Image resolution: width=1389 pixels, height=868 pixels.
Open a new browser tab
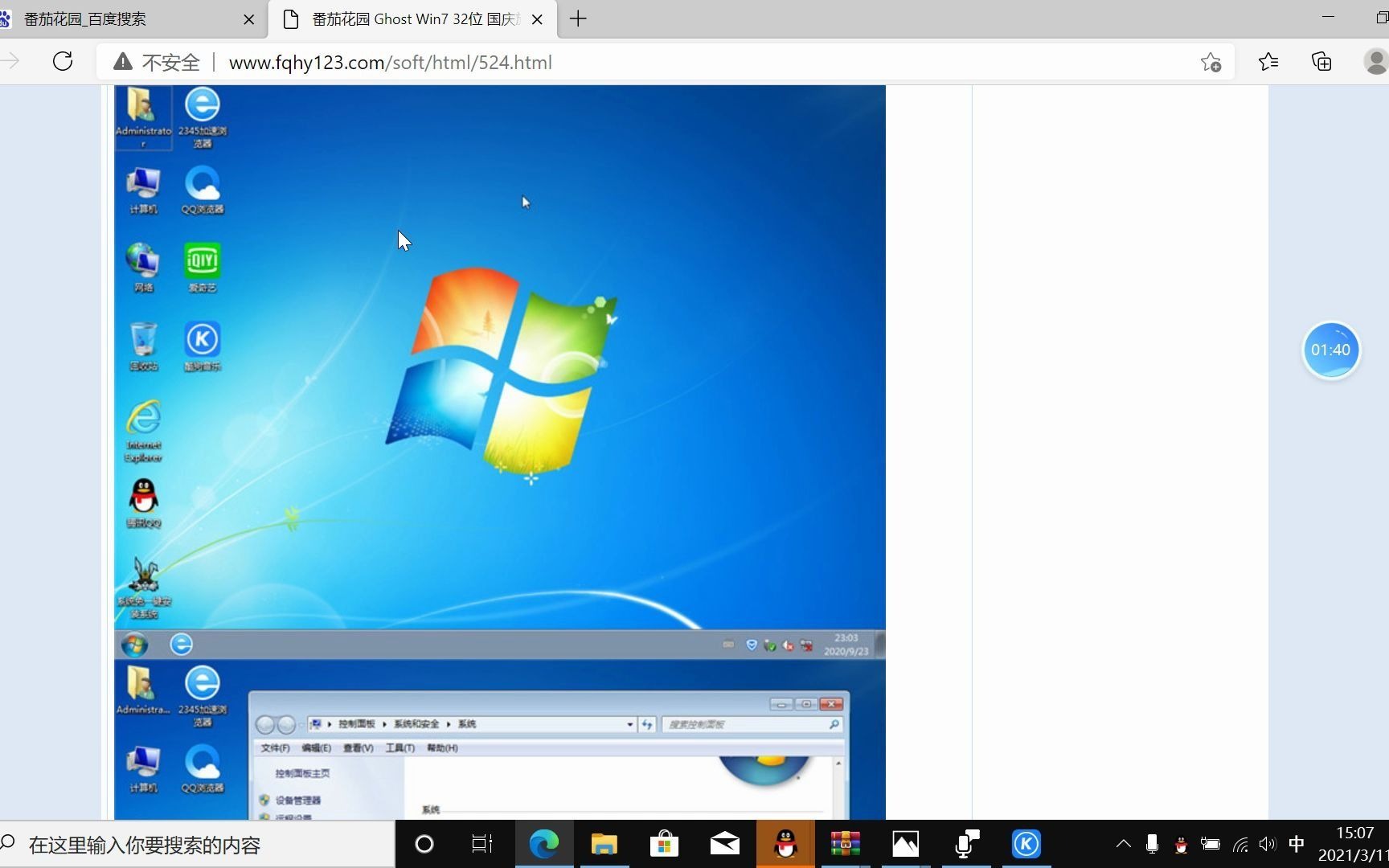pos(578,18)
